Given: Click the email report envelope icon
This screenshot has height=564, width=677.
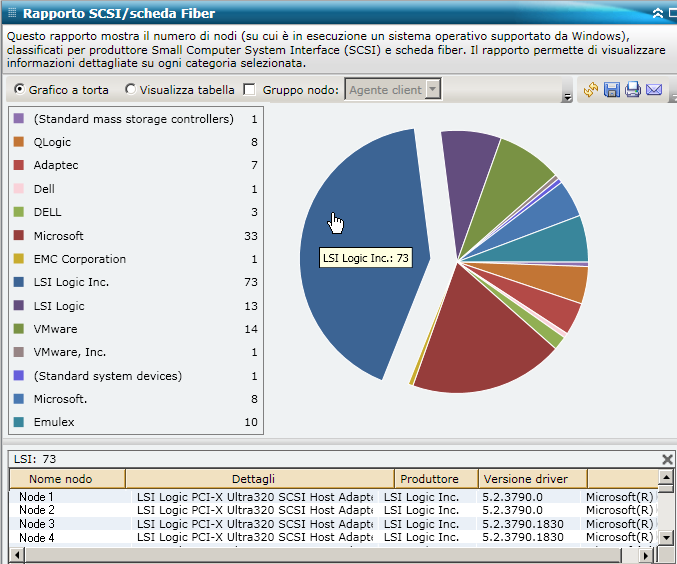Looking at the screenshot, I should tap(654, 91).
